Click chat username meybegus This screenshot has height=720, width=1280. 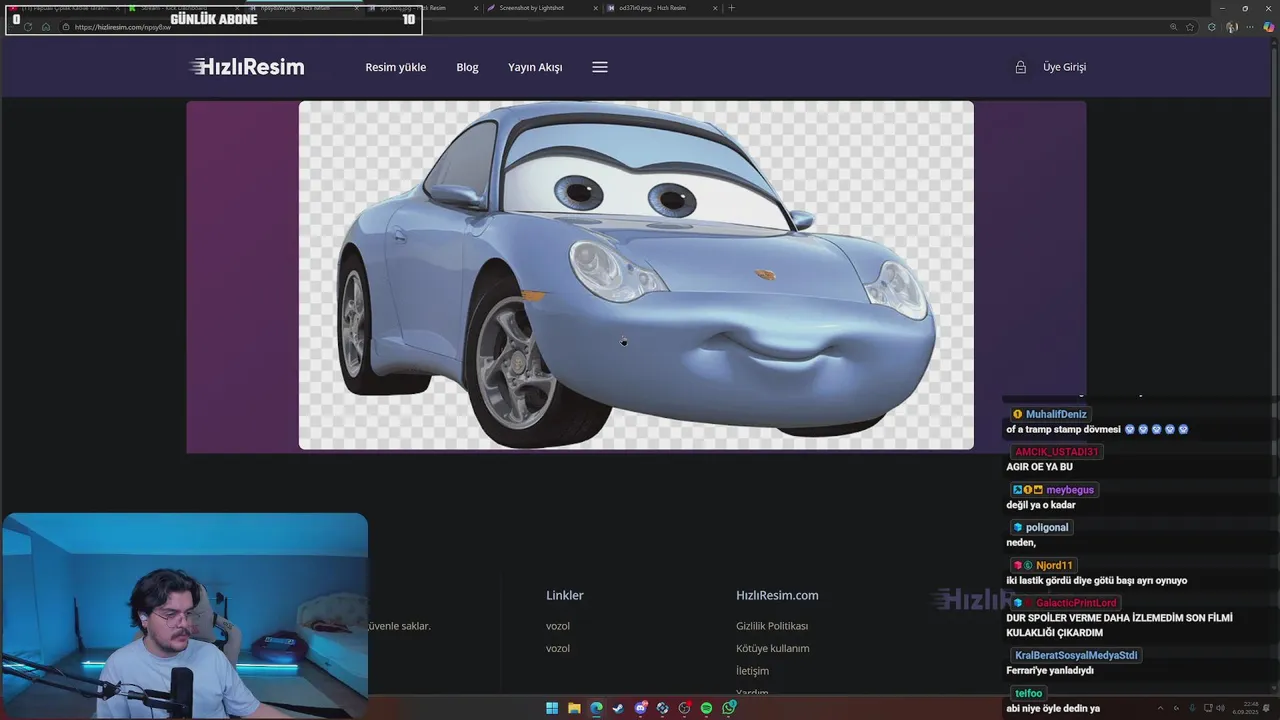coord(1070,490)
